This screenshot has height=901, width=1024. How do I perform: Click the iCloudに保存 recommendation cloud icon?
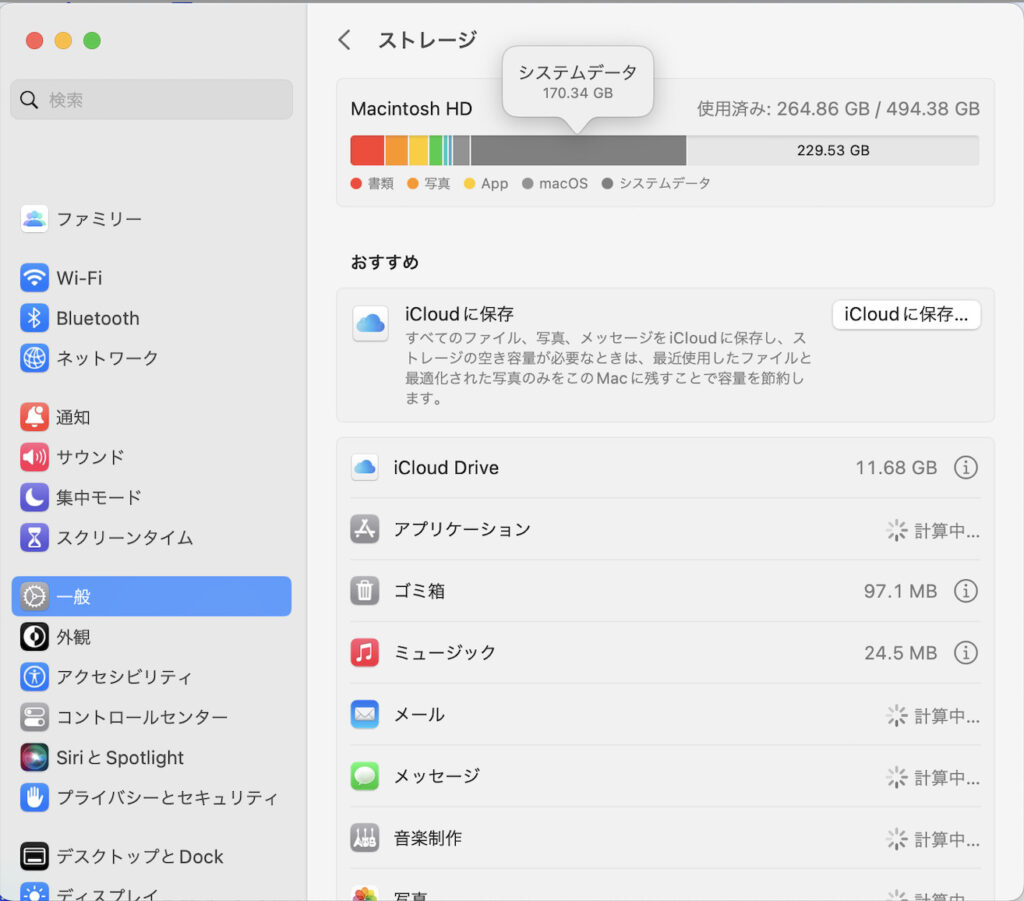pyautogui.click(x=370, y=323)
